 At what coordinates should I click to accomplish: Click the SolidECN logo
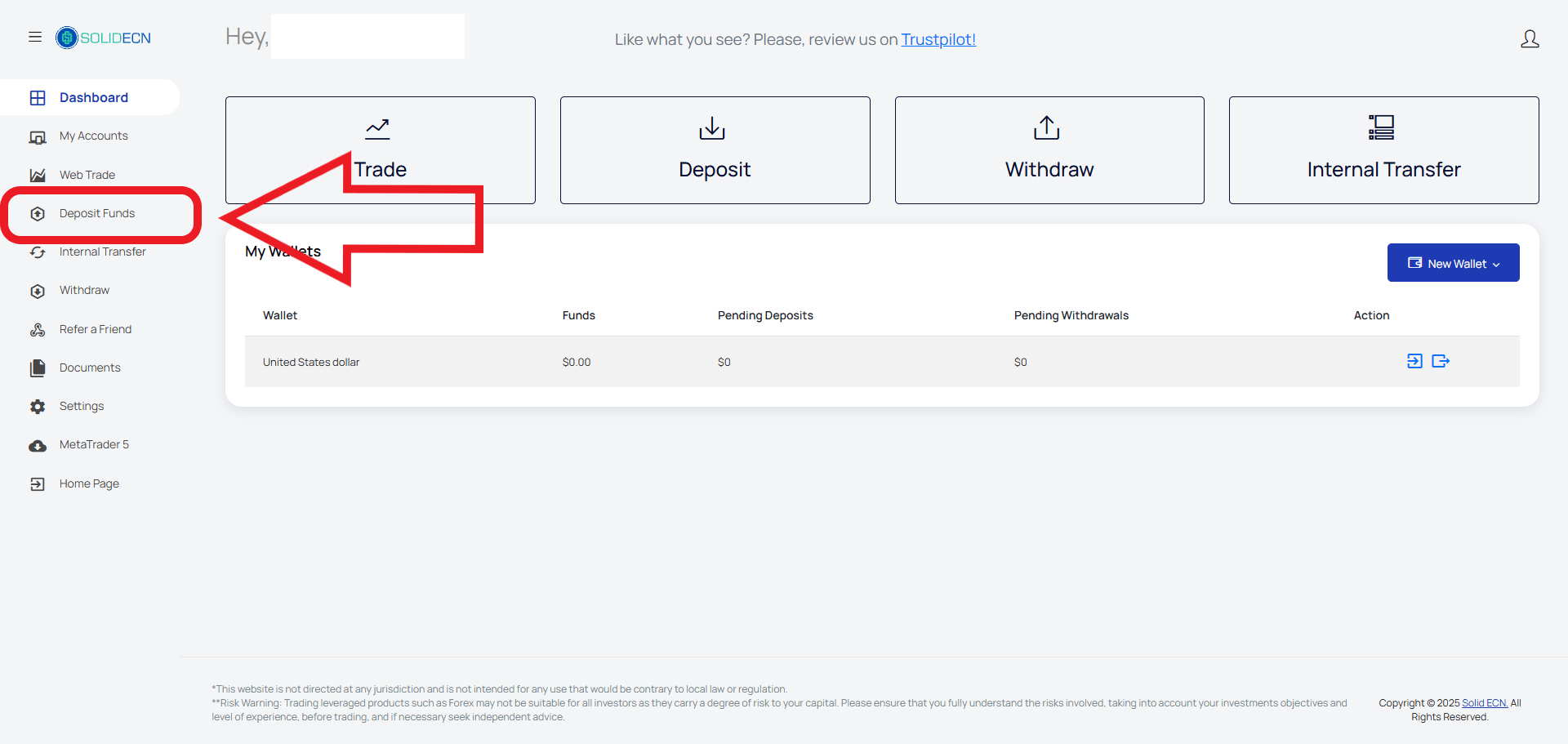click(104, 38)
